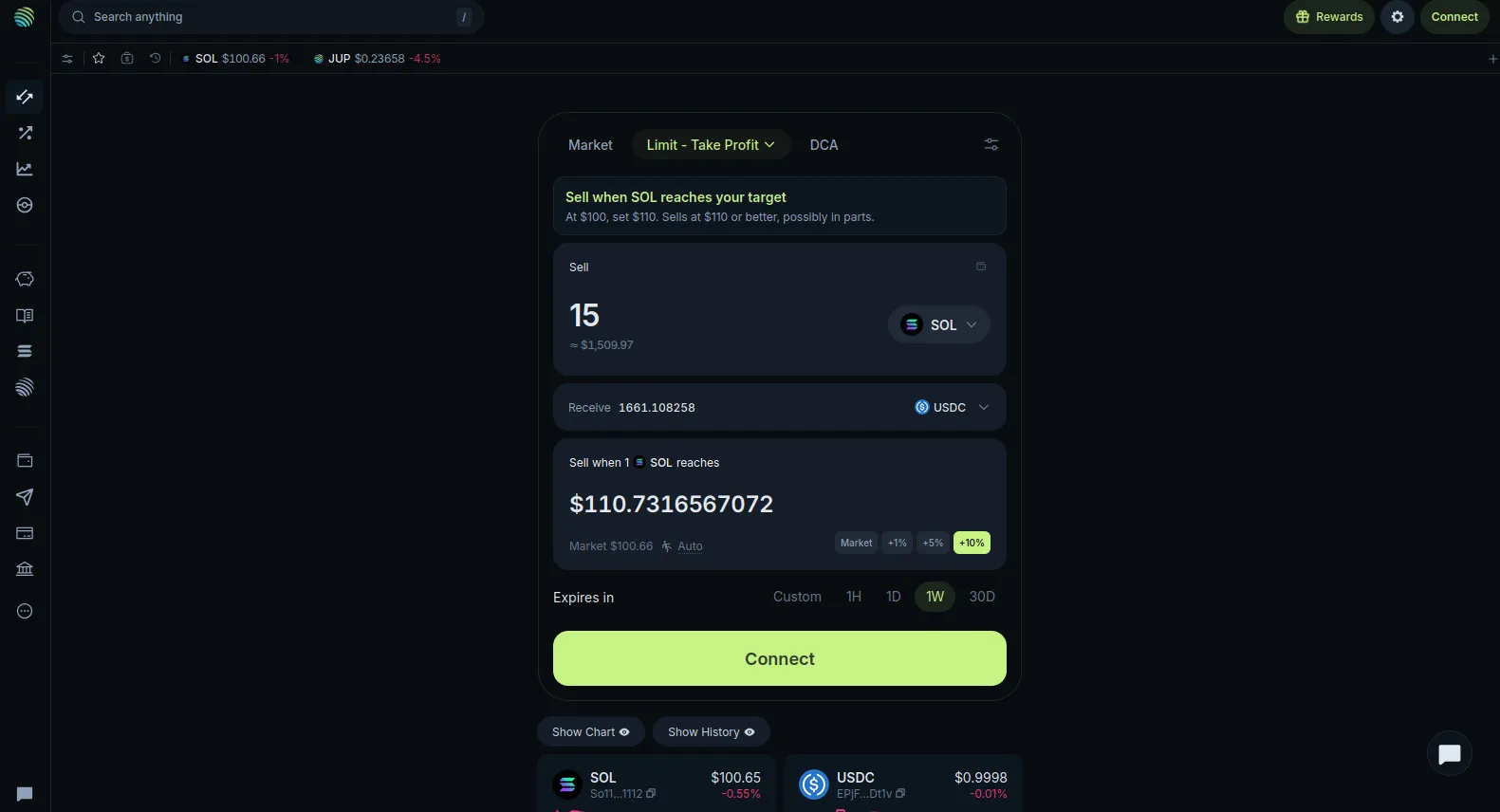Screen dimensions: 1500x812
Task: Click the large green Connect button
Action: [780, 658]
